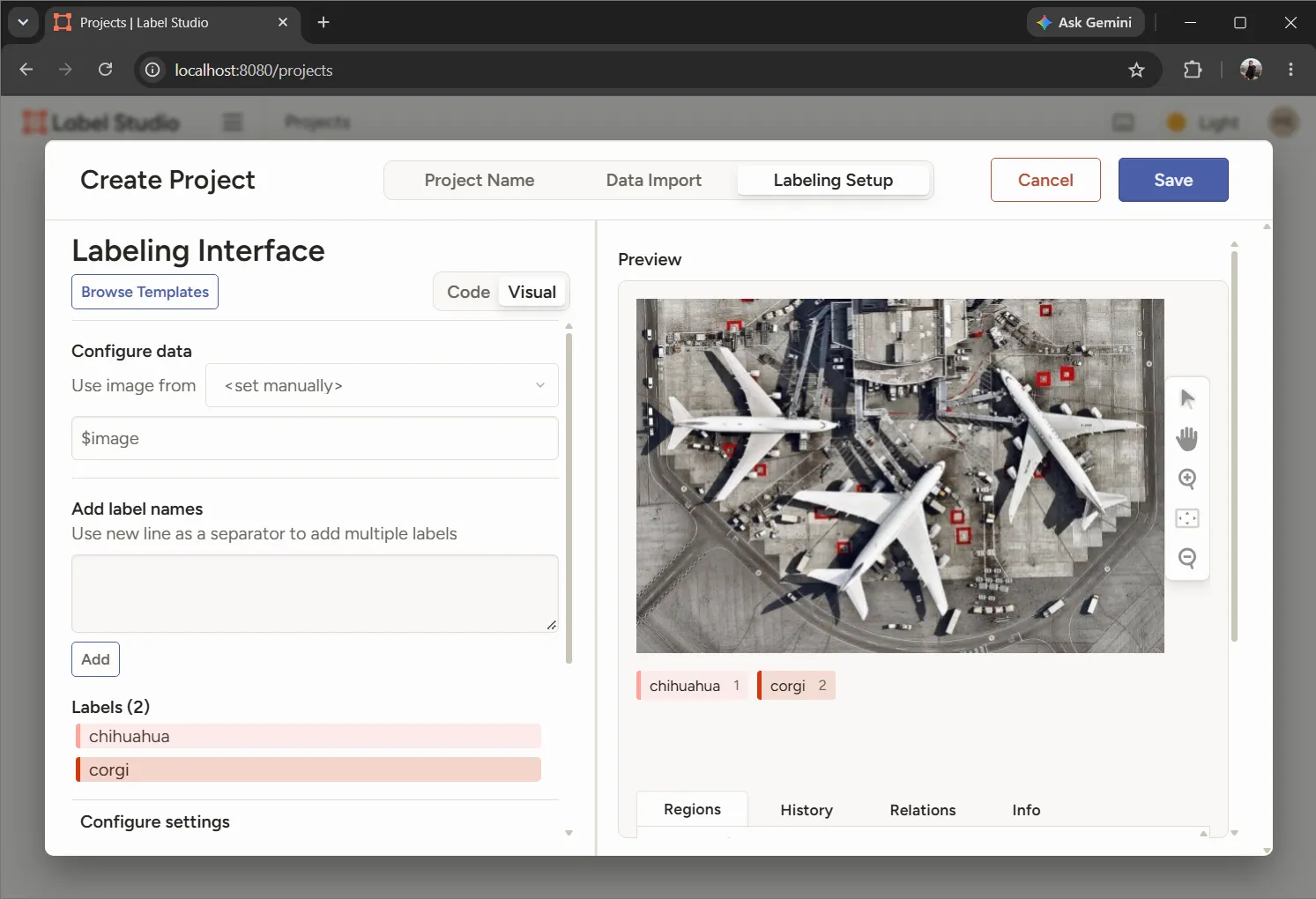Click the address bar URL
This screenshot has height=899, width=1316.
(254, 70)
